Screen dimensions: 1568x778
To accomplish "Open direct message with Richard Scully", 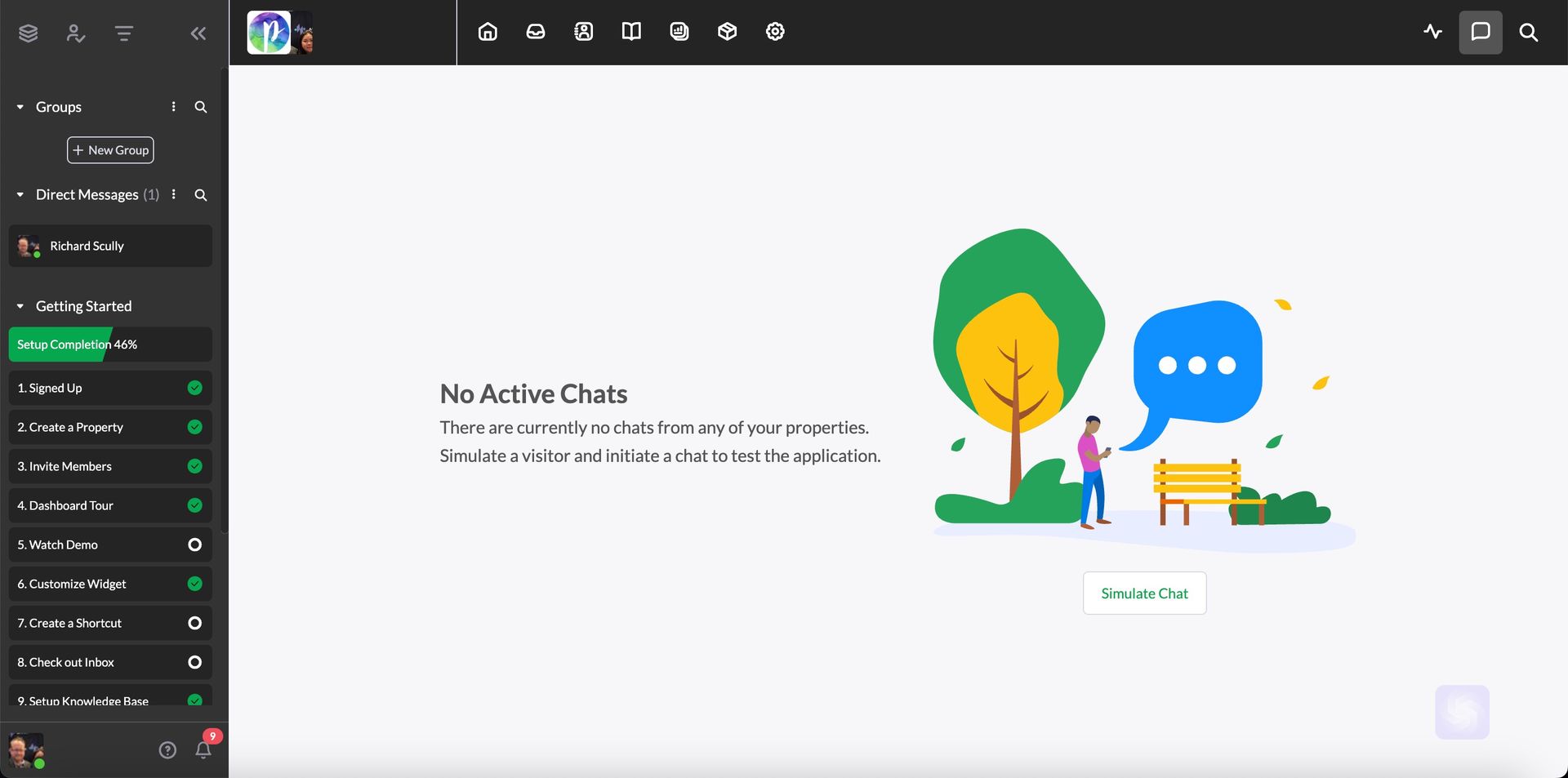I will (110, 246).
